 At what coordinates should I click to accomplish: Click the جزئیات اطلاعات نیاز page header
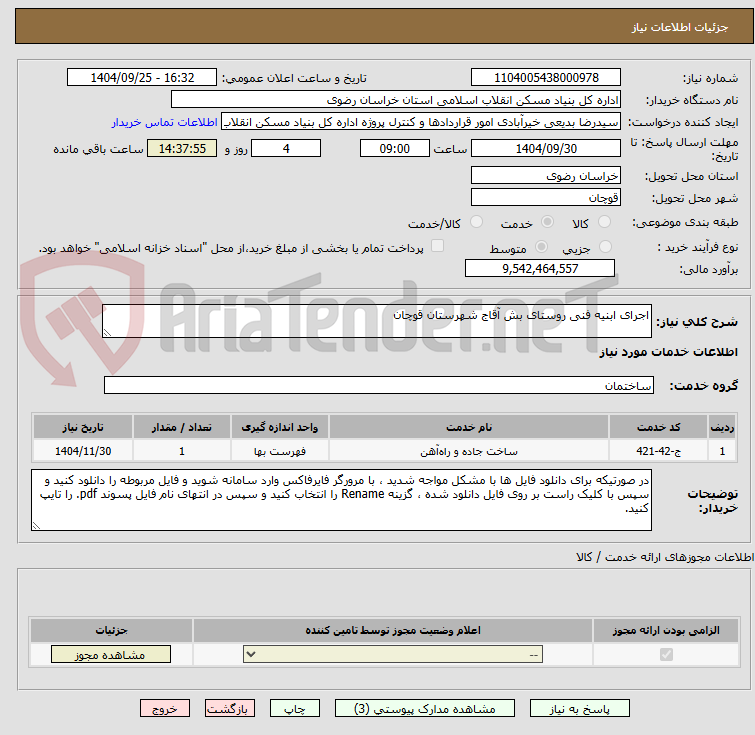point(680,27)
